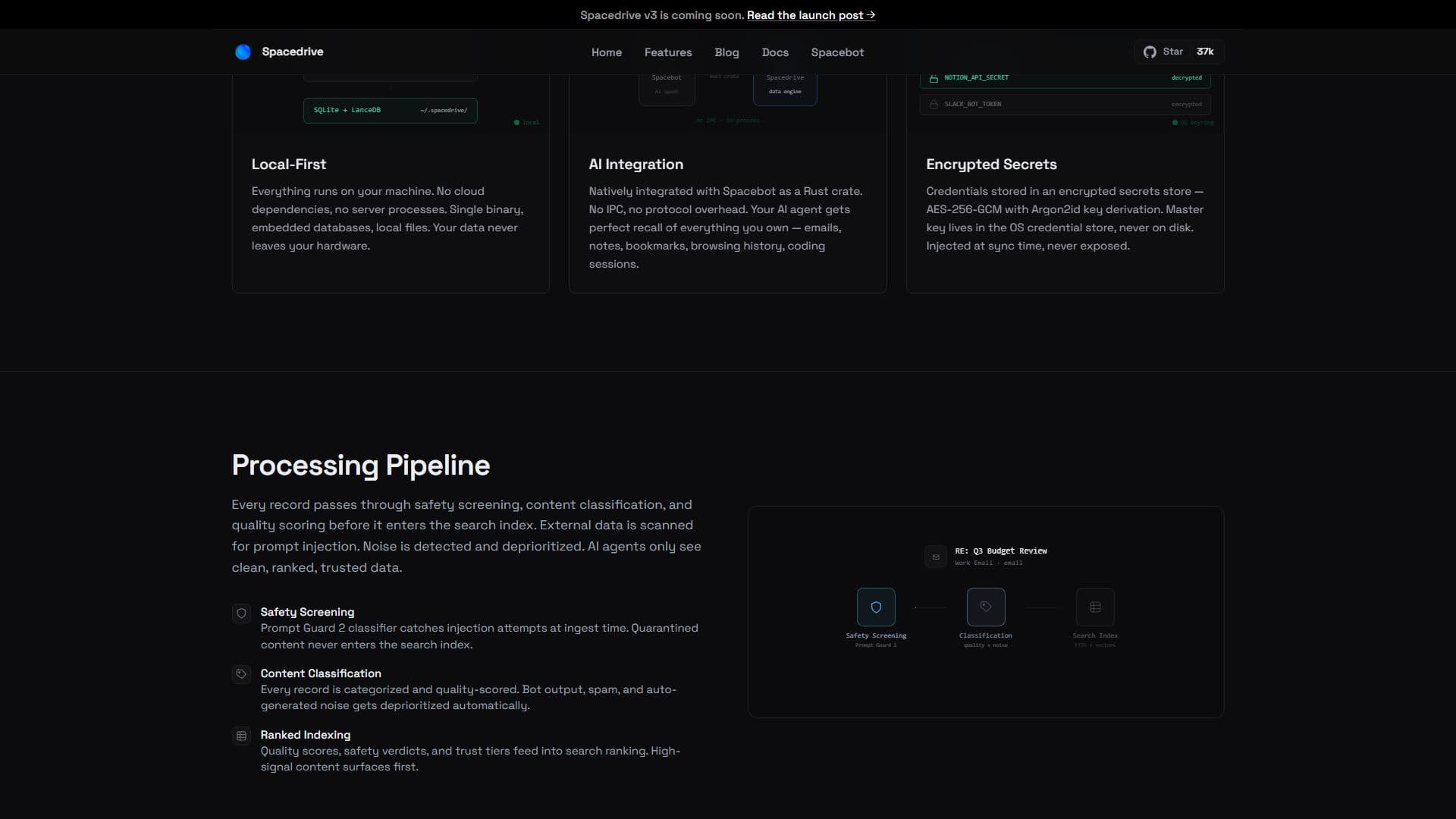Open the Spacebot nav link

tap(837, 52)
